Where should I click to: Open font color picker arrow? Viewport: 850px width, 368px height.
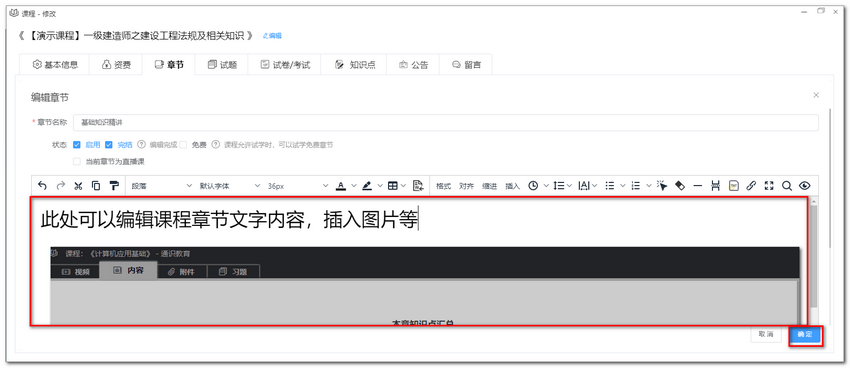(x=354, y=186)
